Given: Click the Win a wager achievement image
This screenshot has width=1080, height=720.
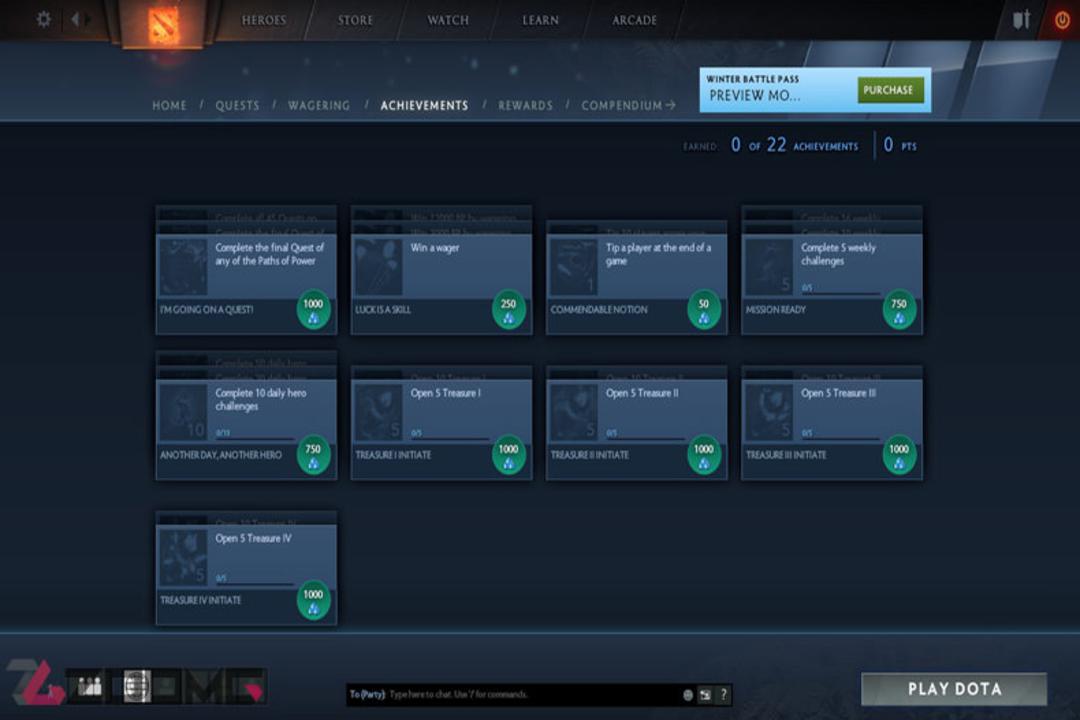Looking at the screenshot, I should pos(378,267).
